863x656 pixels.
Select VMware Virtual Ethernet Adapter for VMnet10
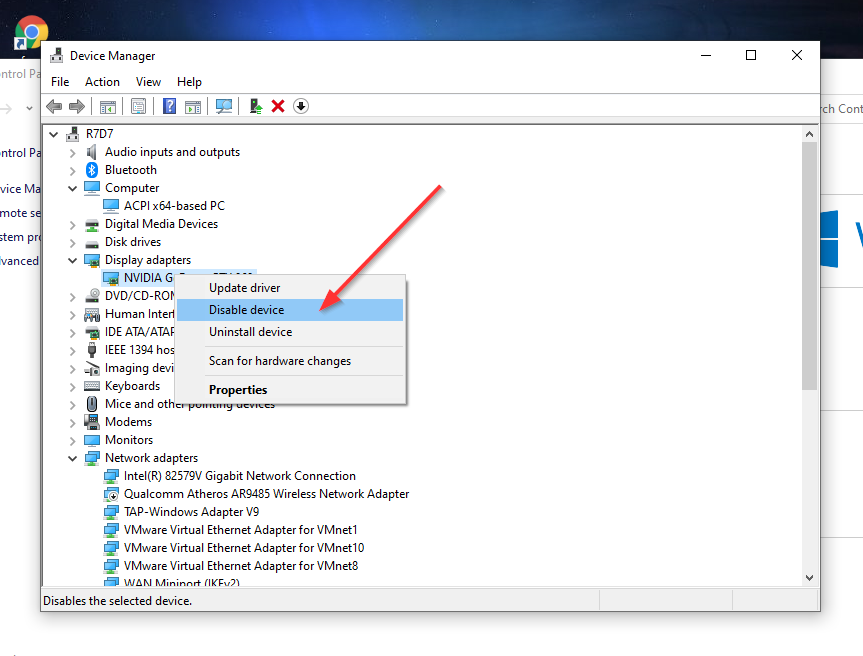244,548
